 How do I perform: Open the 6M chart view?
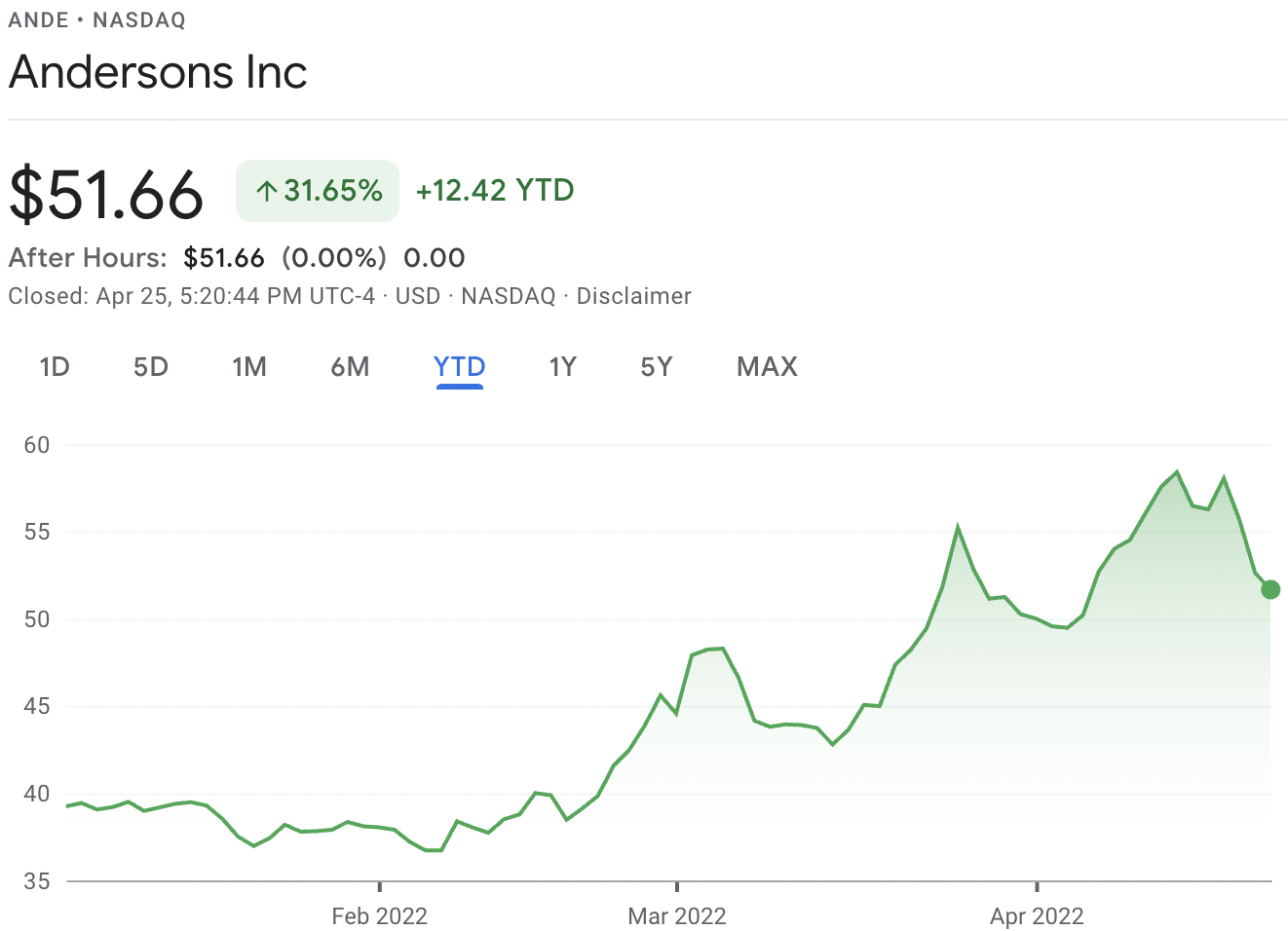(x=350, y=367)
